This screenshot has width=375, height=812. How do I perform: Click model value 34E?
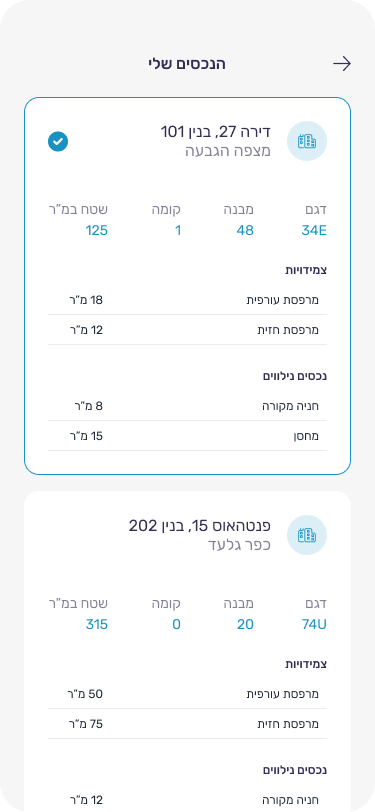tap(314, 230)
